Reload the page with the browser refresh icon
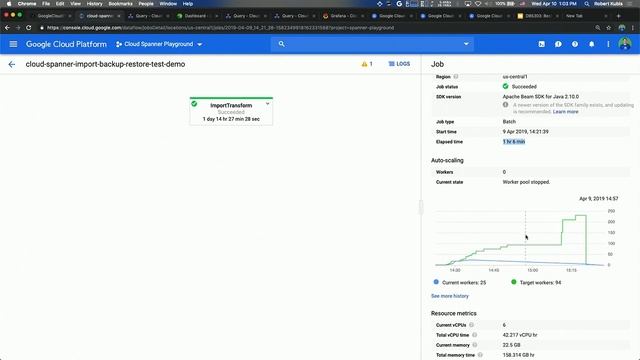 pyautogui.click(x=29, y=28)
